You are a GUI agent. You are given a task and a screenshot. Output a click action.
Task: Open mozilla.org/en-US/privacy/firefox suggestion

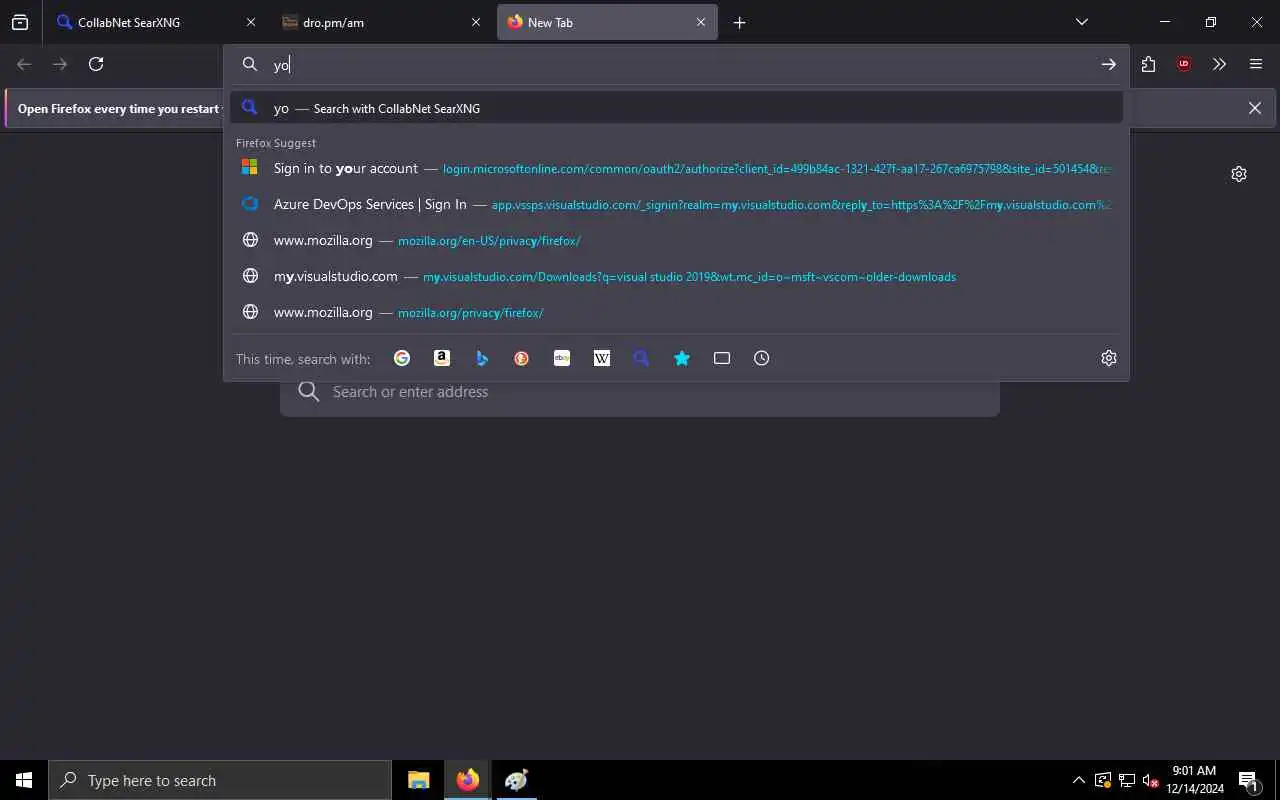tap(676, 240)
